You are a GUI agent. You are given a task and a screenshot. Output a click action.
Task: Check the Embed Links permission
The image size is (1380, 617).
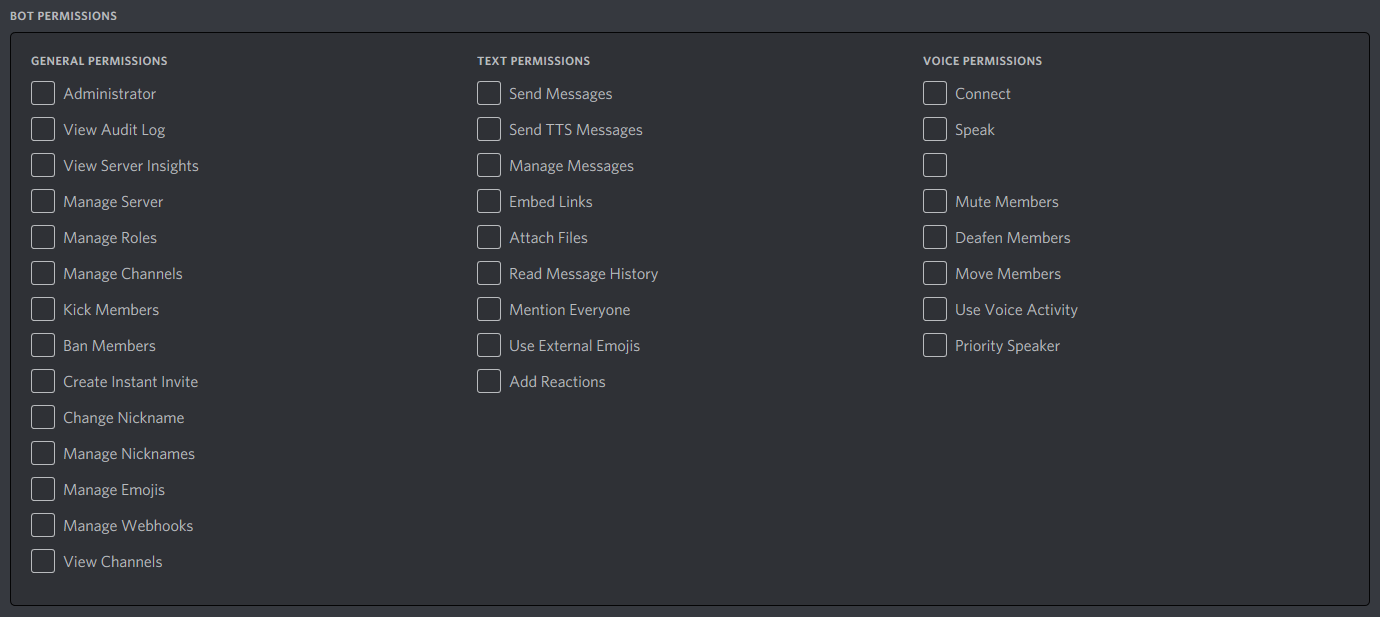coord(489,200)
